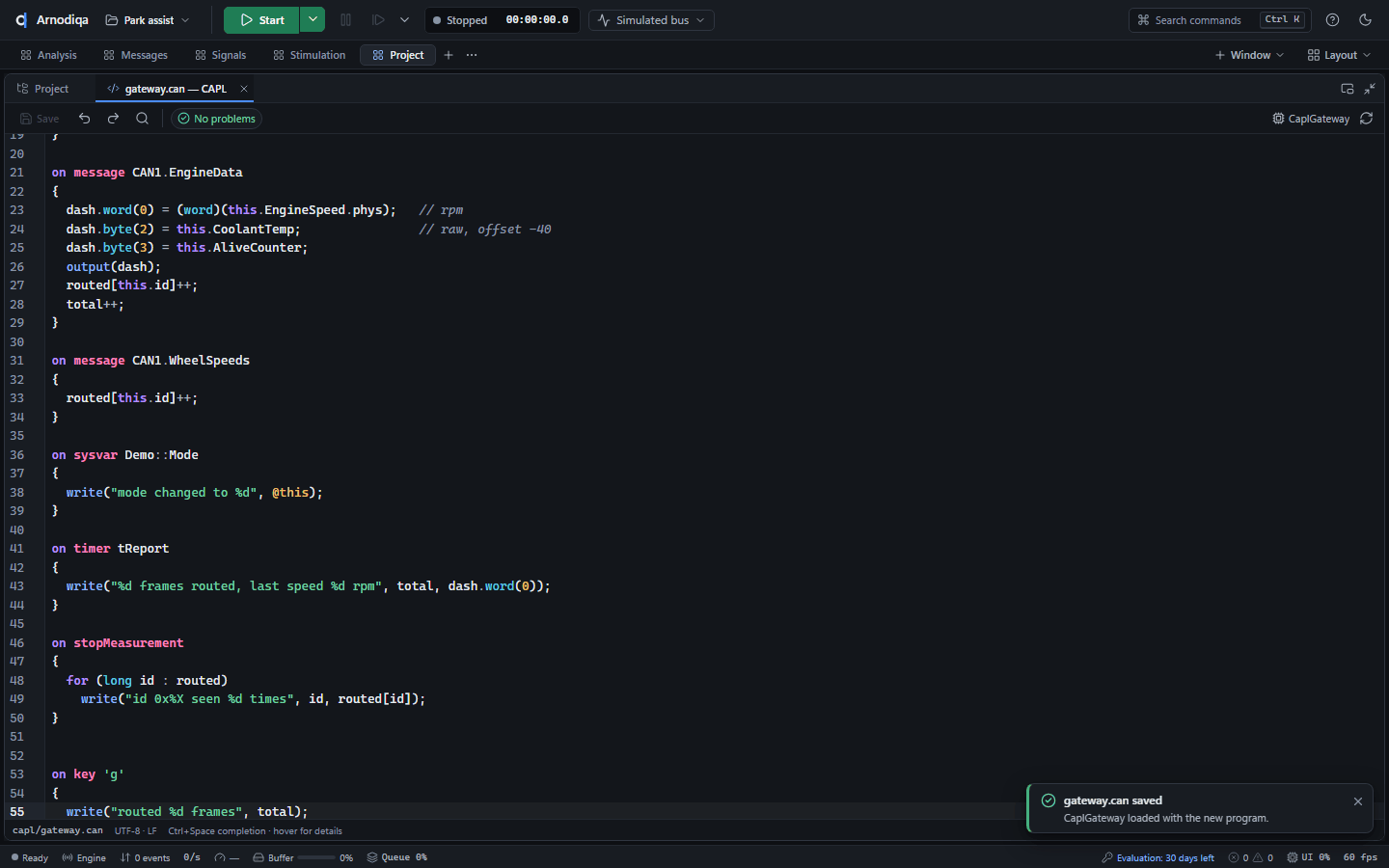The height and width of the screenshot is (868, 1389).
Task: Close the gateway.can editor tab
Action: tap(244, 89)
